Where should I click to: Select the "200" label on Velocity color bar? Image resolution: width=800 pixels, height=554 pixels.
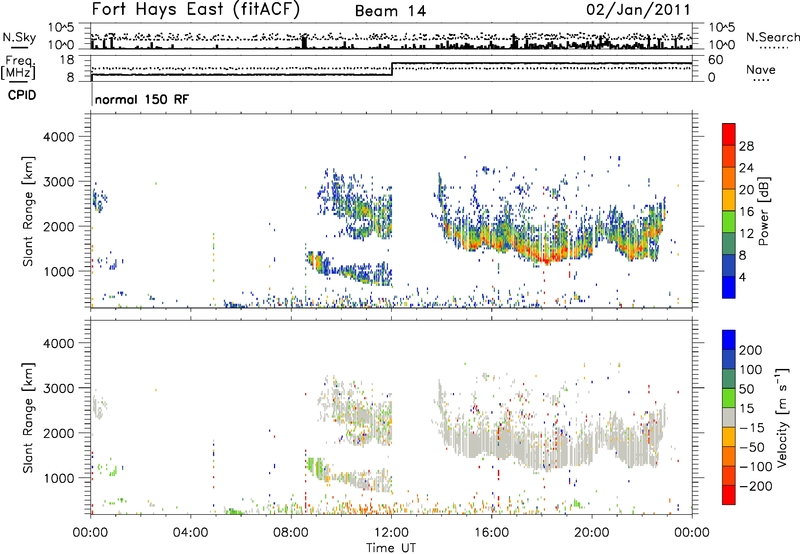coord(750,350)
